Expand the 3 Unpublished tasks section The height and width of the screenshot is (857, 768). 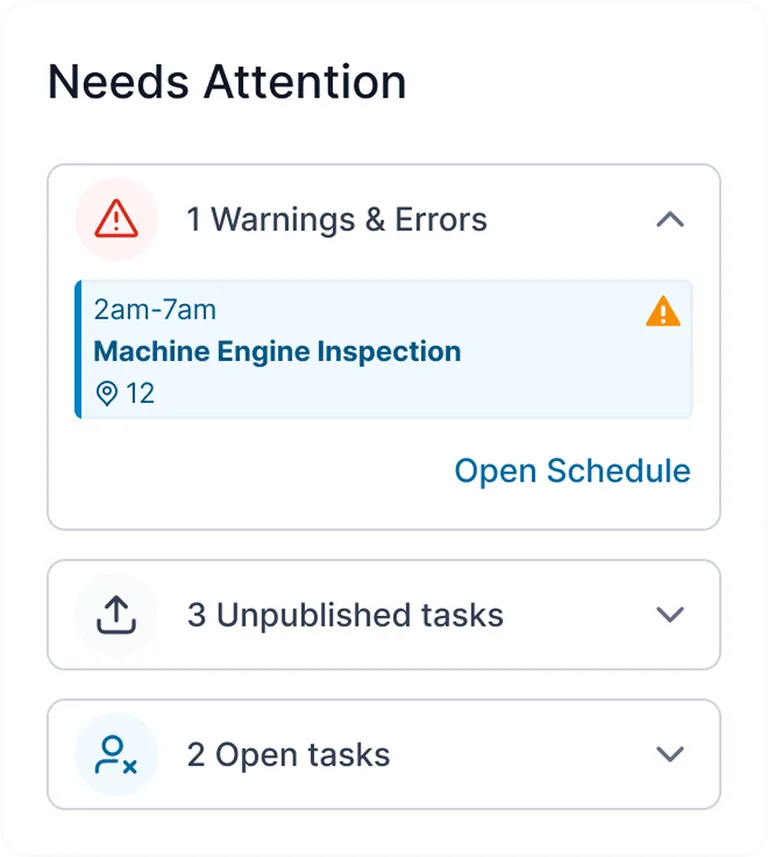coord(670,614)
